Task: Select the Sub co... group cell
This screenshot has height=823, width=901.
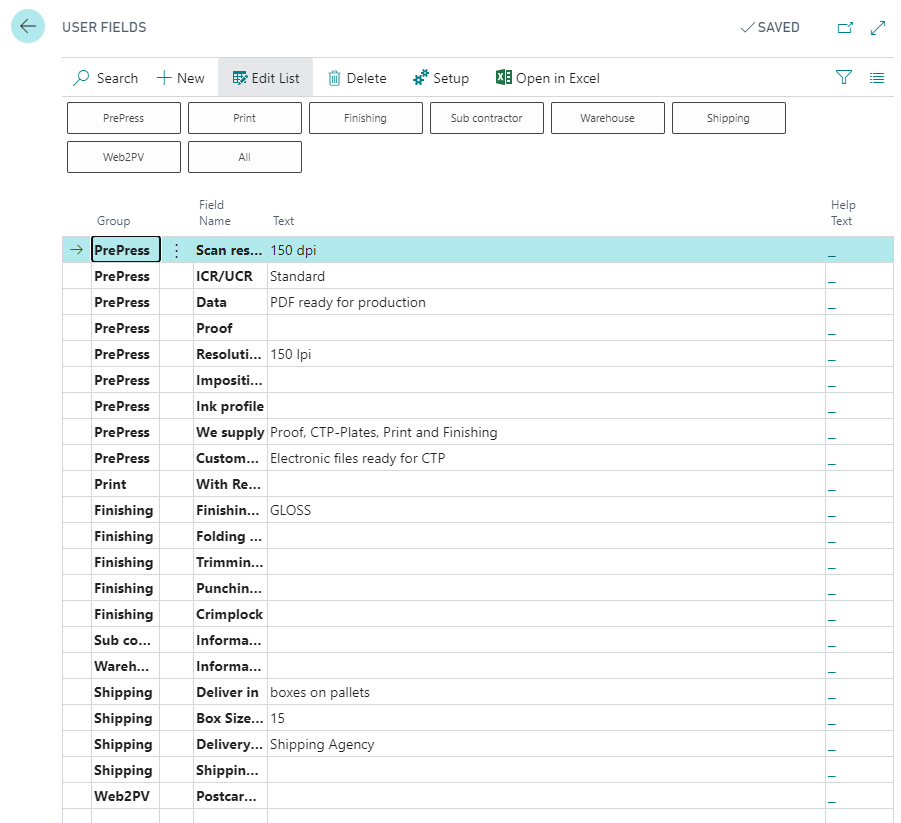Action: point(125,640)
